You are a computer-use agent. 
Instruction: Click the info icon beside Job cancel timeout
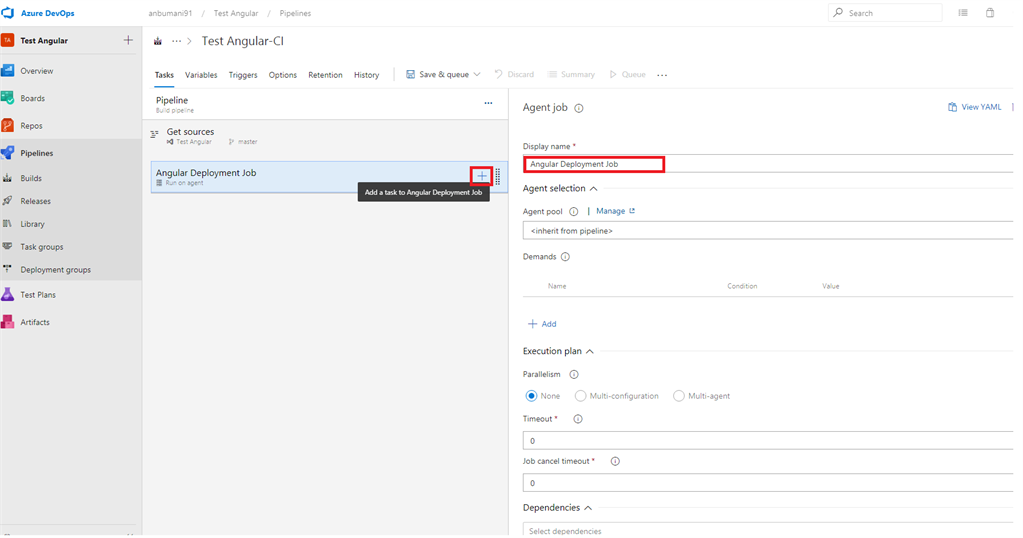tap(615, 461)
